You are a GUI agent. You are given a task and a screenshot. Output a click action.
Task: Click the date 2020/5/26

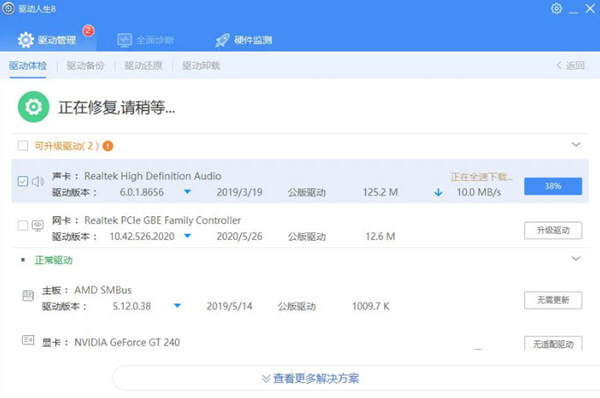pos(240,237)
